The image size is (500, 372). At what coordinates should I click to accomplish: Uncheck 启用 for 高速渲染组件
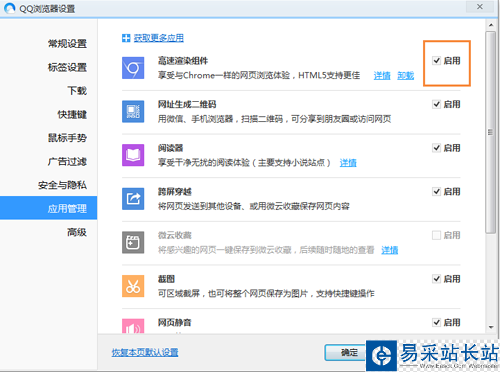pyautogui.click(x=436, y=61)
